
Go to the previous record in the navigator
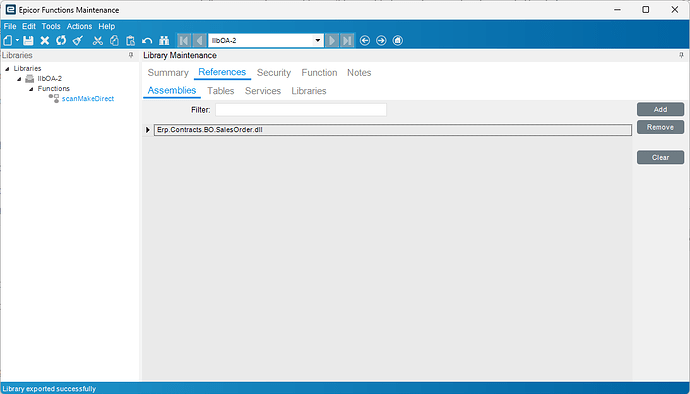[x=199, y=41]
